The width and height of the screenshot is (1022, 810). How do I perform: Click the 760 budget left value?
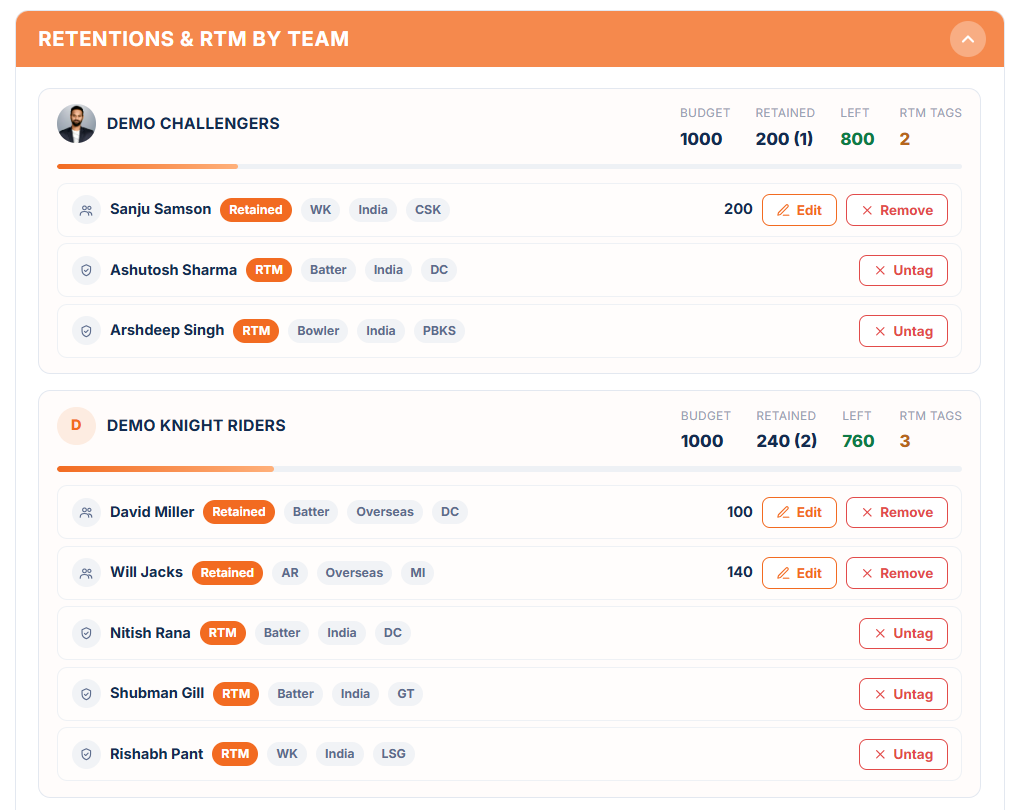click(858, 441)
